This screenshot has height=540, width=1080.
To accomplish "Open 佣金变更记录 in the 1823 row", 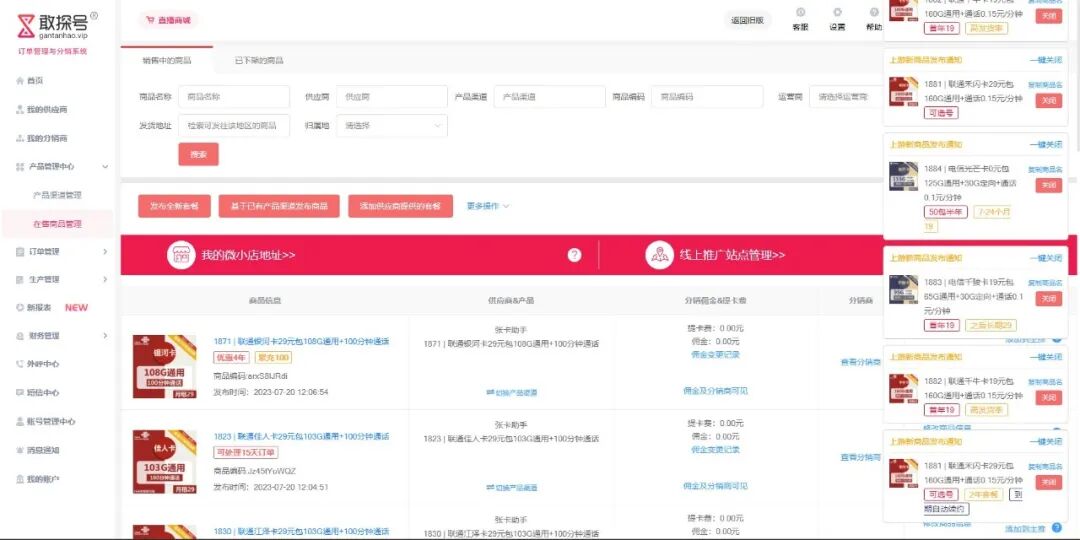I will pyautogui.click(x=715, y=450).
